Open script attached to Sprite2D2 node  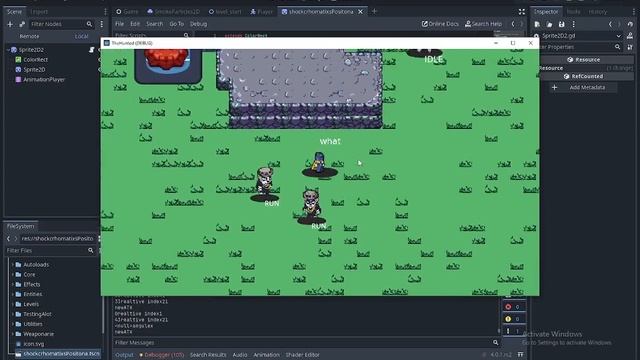91,50
